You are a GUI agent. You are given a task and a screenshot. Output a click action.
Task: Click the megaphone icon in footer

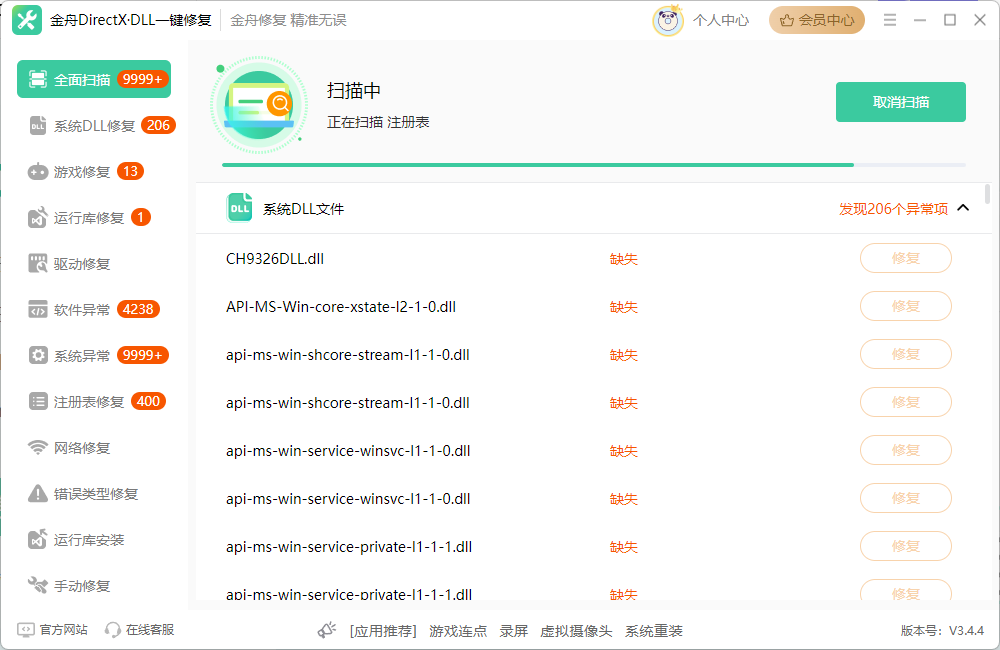[x=327, y=630]
